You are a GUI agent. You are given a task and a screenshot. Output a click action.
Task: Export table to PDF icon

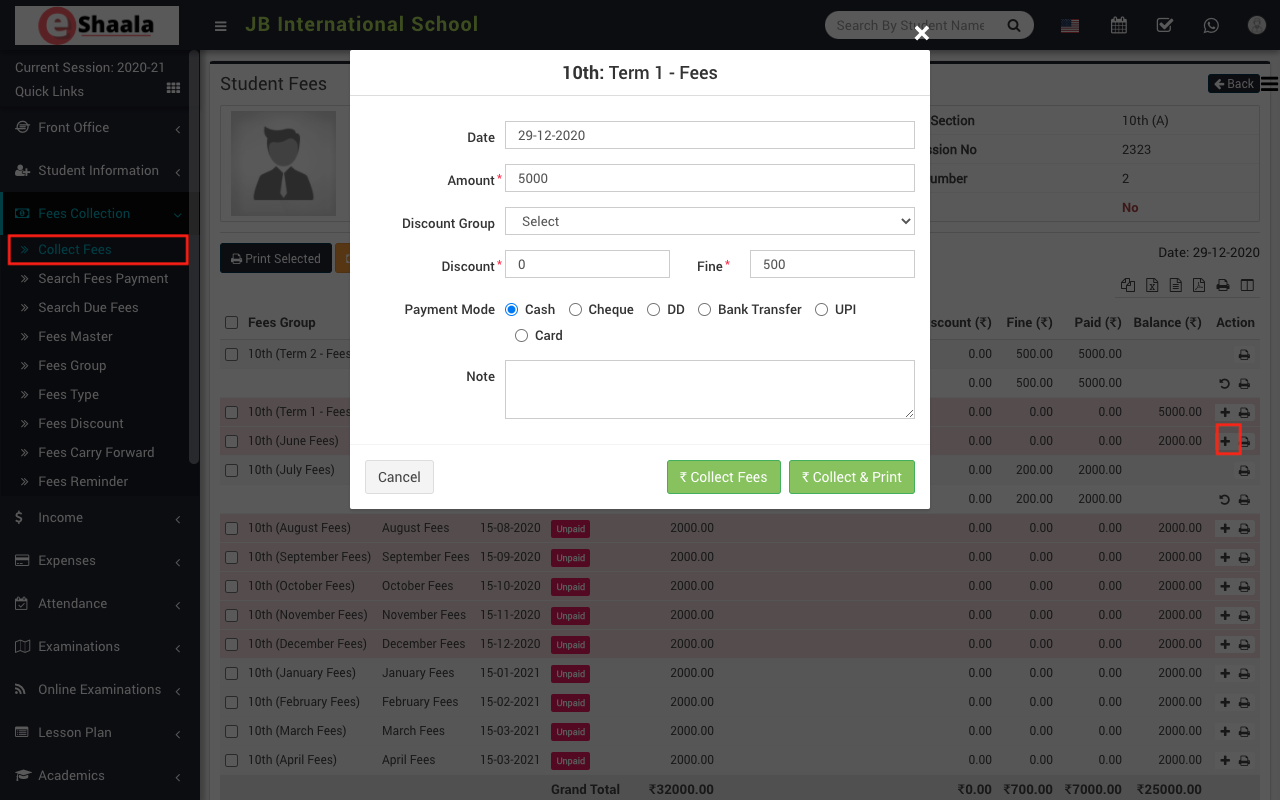click(x=1198, y=285)
